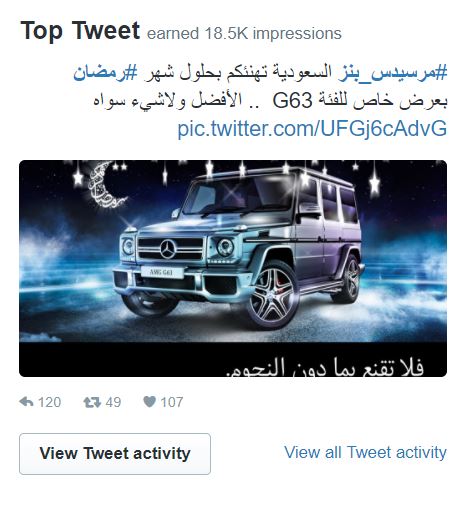Image resolution: width=463 pixels, height=511 pixels.
Task: Click the reply arrow icon
Action: tap(26, 402)
